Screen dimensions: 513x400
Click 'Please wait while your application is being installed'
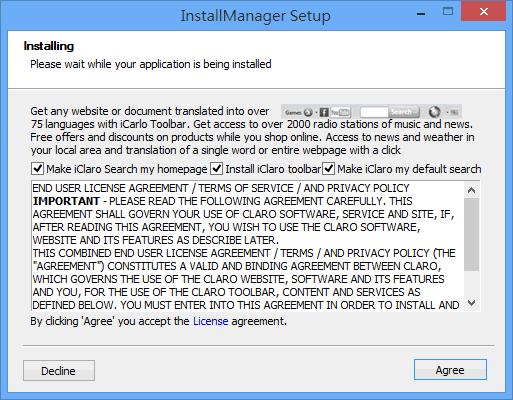pyautogui.click(x=151, y=64)
